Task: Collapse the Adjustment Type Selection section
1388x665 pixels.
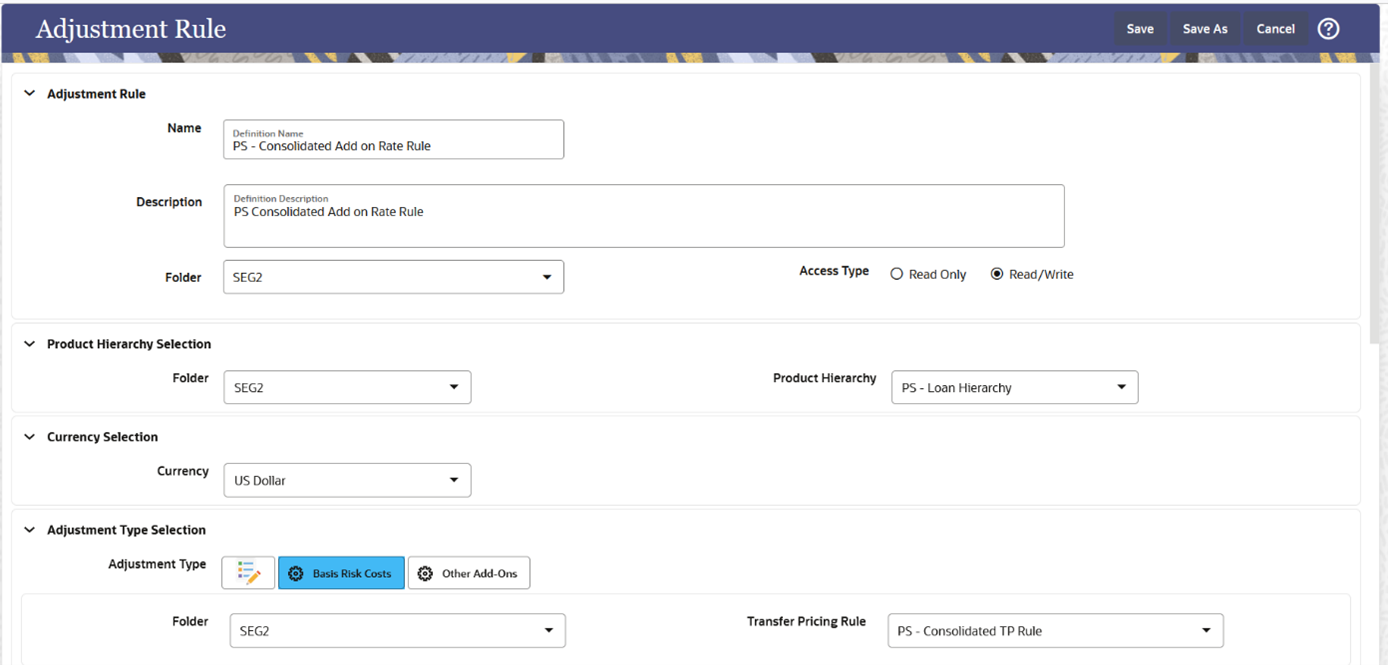Action: tap(29, 529)
